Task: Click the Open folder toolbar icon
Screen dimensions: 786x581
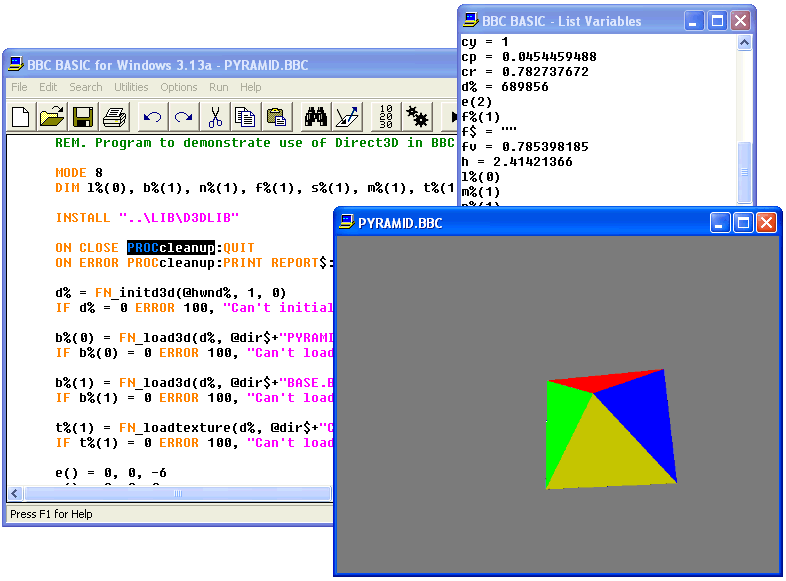Action: click(x=52, y=117)
